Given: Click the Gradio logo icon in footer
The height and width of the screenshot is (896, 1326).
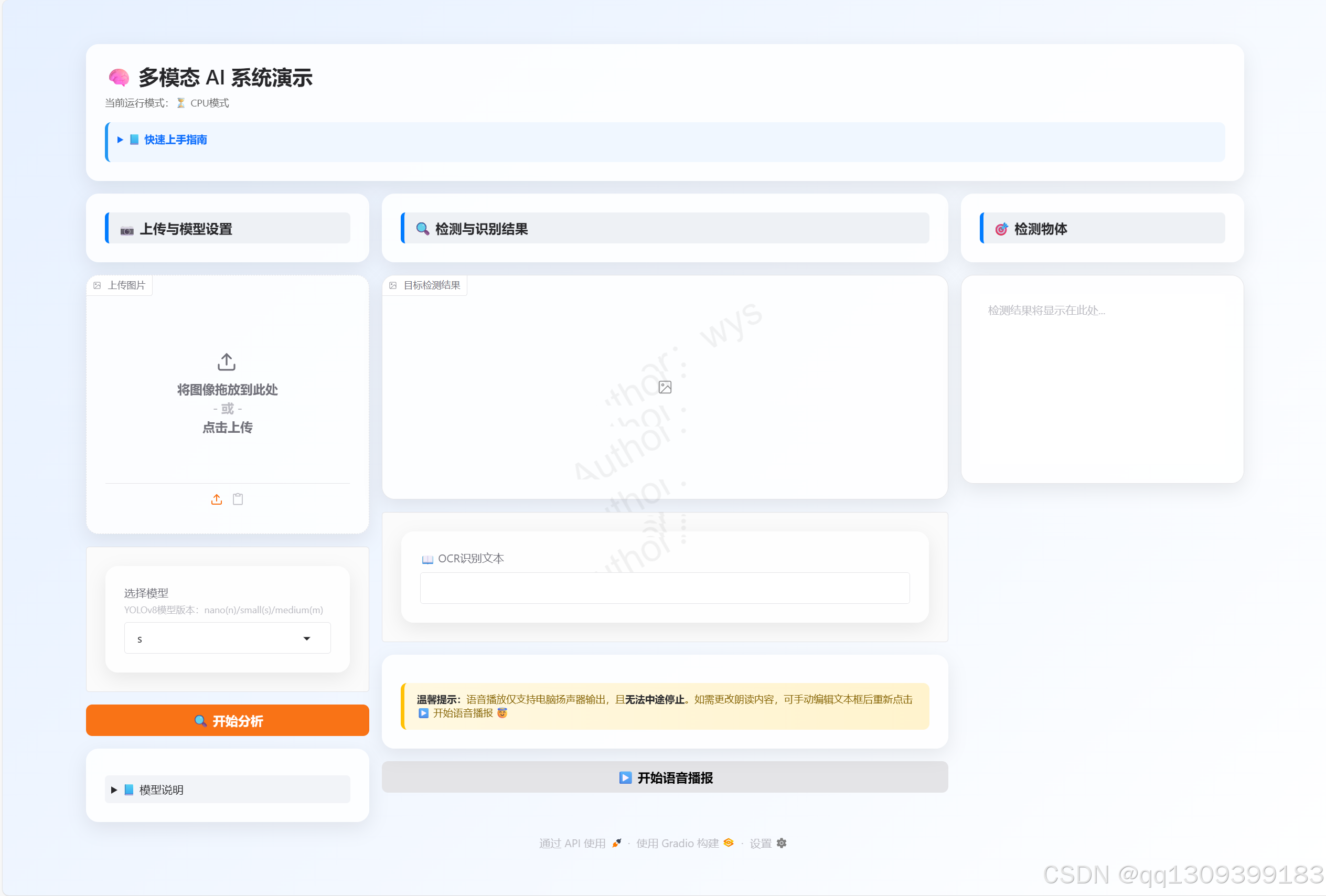Looking at the screenshot, I should 729,843.
